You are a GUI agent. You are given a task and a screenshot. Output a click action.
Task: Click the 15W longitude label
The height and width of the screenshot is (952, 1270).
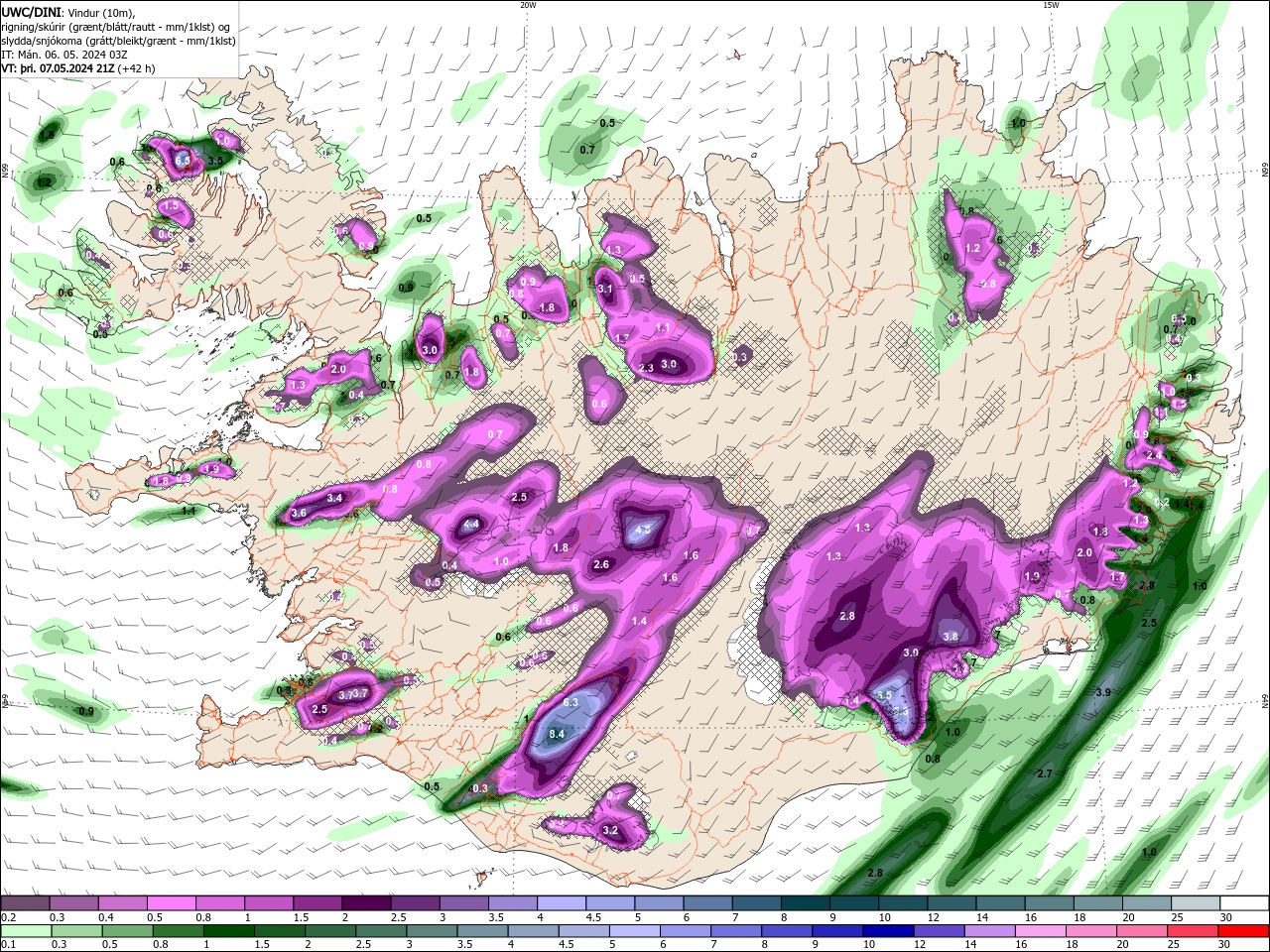point(1051,5)
